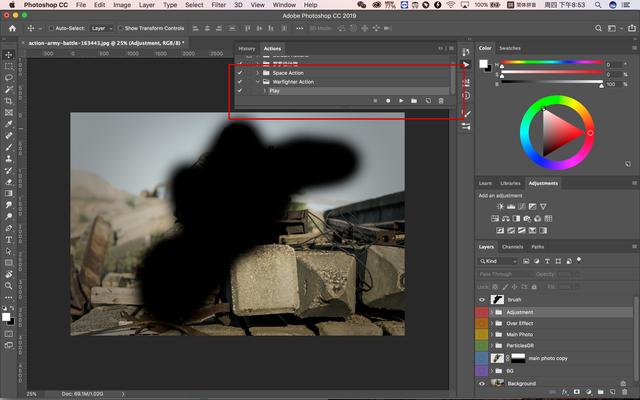This screenshot has width=640, height=400.
Task: Select the Path Selection tool
Action: pos(9,251)
